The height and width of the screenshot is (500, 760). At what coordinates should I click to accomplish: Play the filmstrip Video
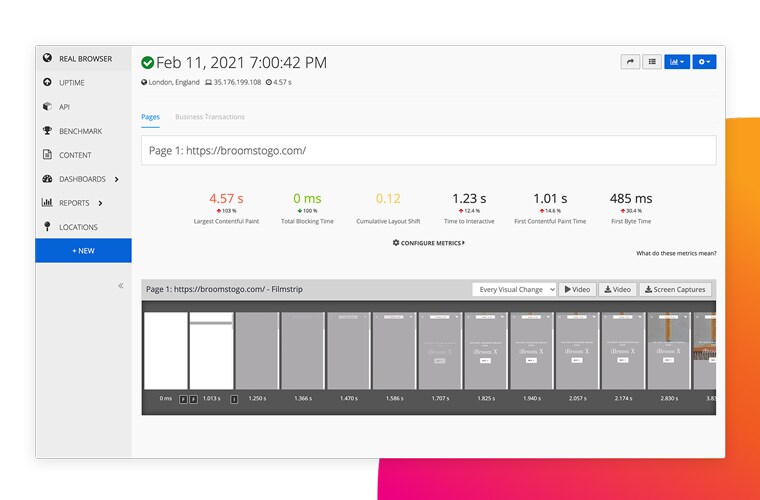click(x=577, y=289)
